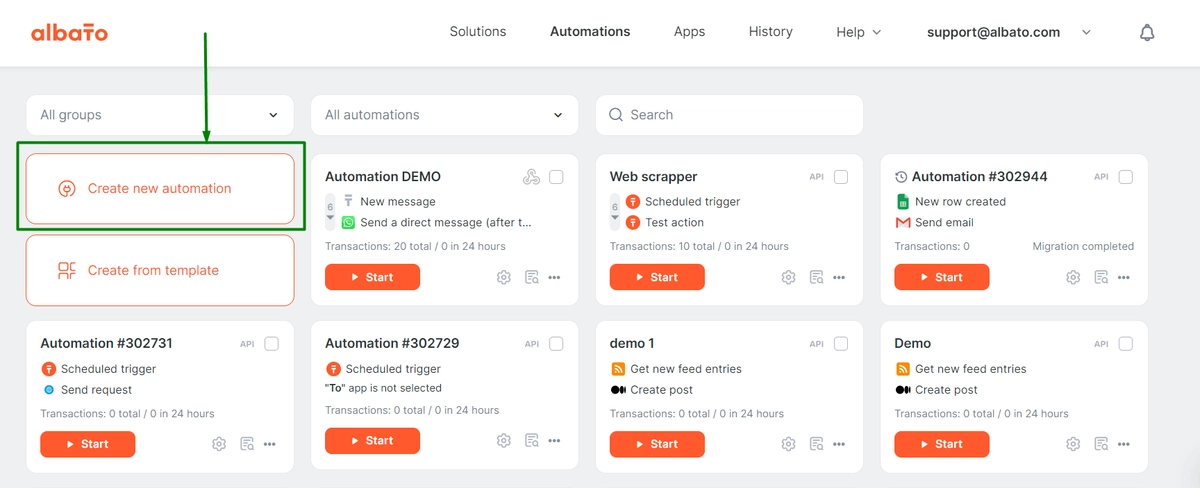
Task: Open settings gear for Automation #302729
Action: [x=504, y=440]
